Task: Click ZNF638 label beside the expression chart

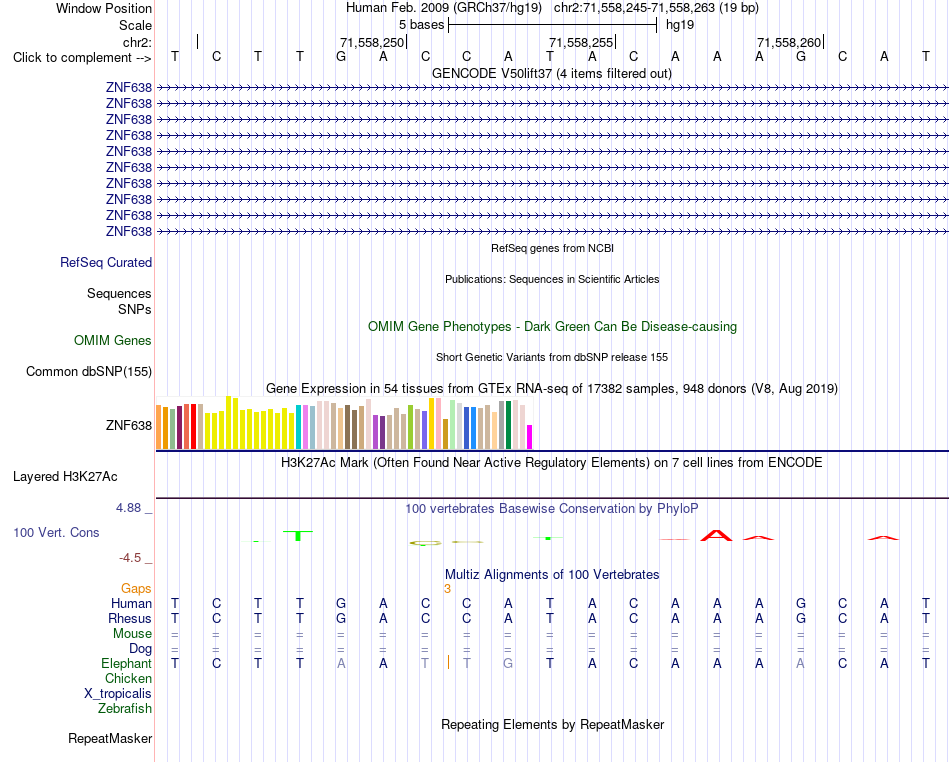Action: click(128, 425)
